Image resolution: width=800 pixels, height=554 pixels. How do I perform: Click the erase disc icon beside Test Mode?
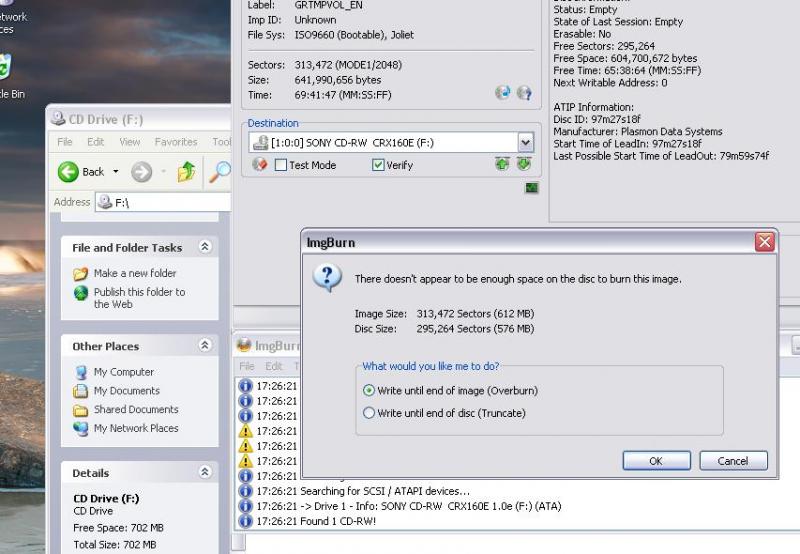260,165
